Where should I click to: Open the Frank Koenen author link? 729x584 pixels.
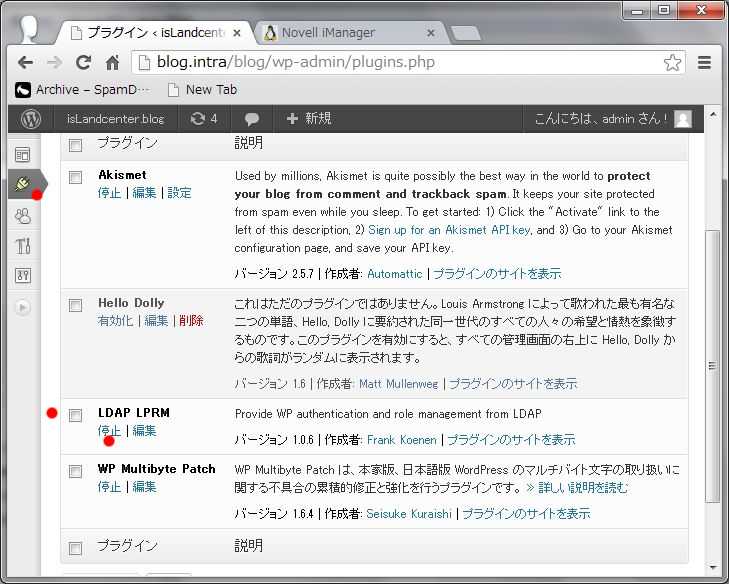402,439
